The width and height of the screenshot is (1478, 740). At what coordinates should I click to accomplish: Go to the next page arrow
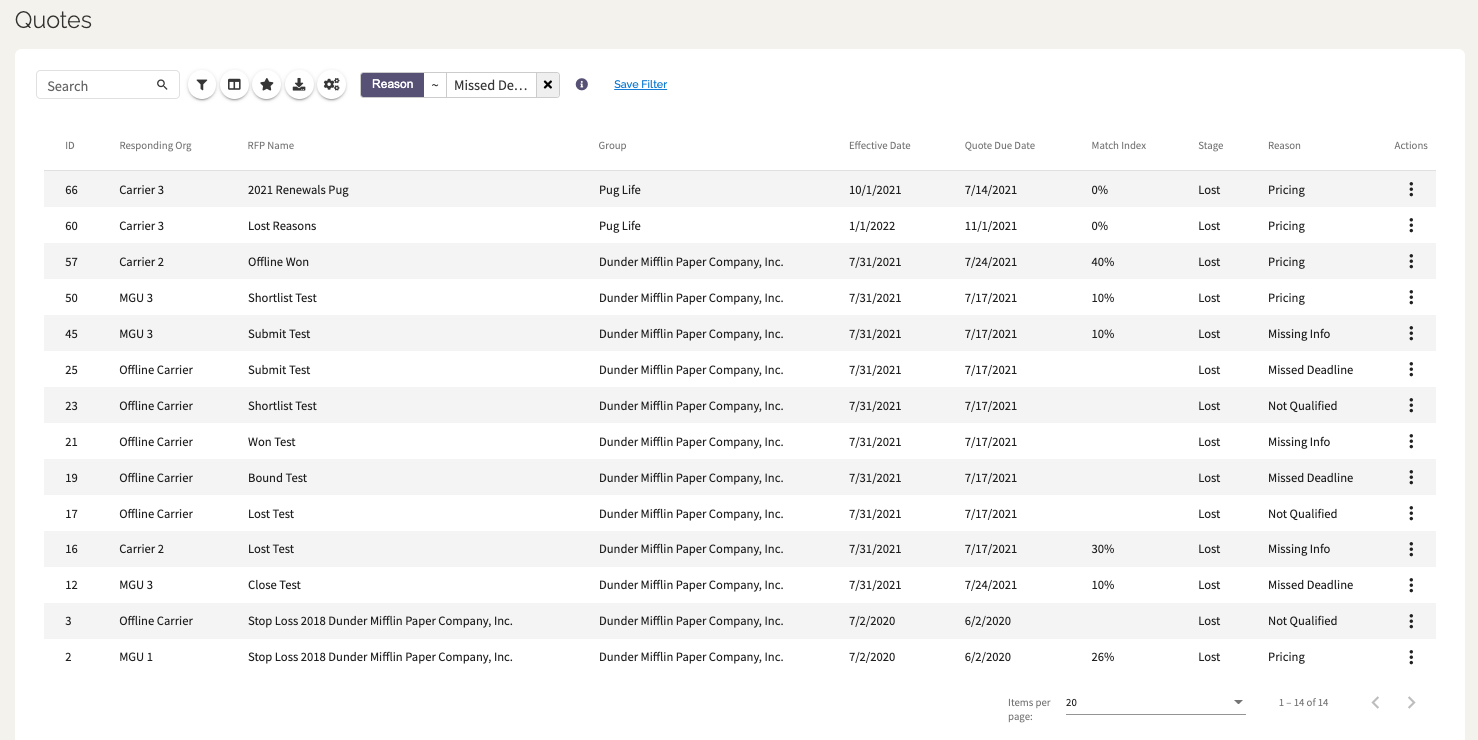(x=1411, y=703)
